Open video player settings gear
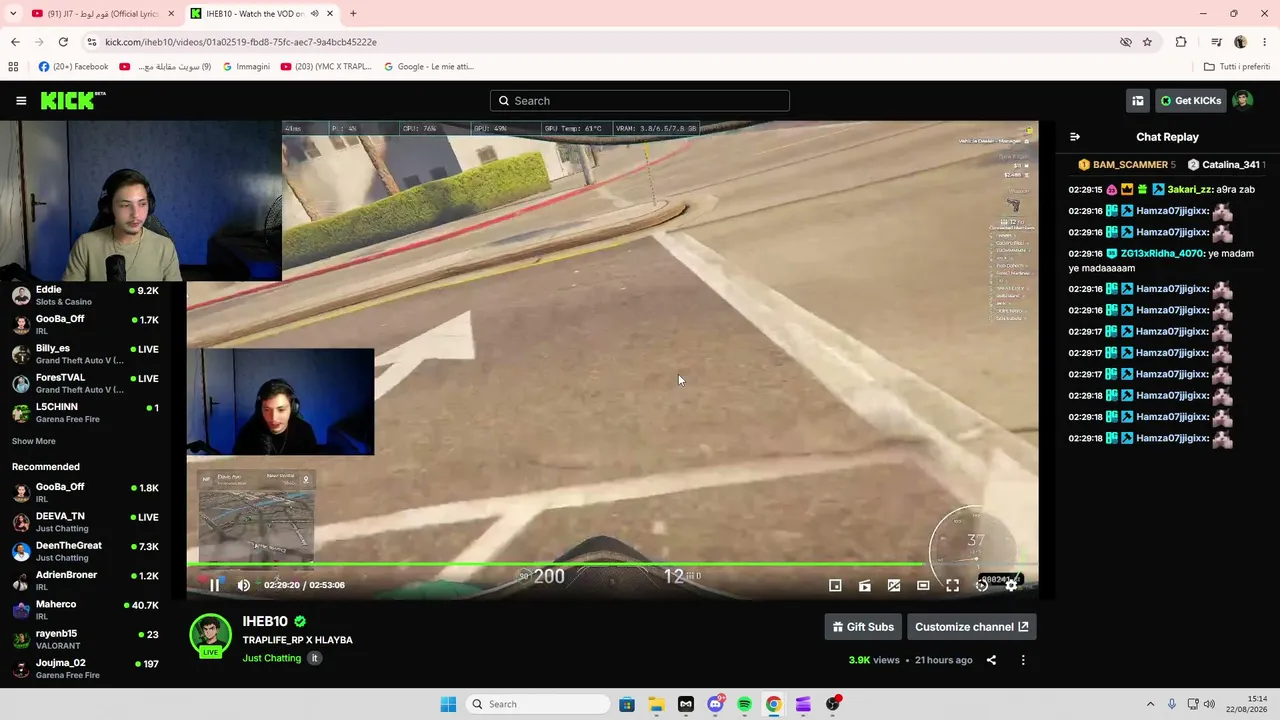This screenshot has width=1280, height=720. tap(1011, 585)
